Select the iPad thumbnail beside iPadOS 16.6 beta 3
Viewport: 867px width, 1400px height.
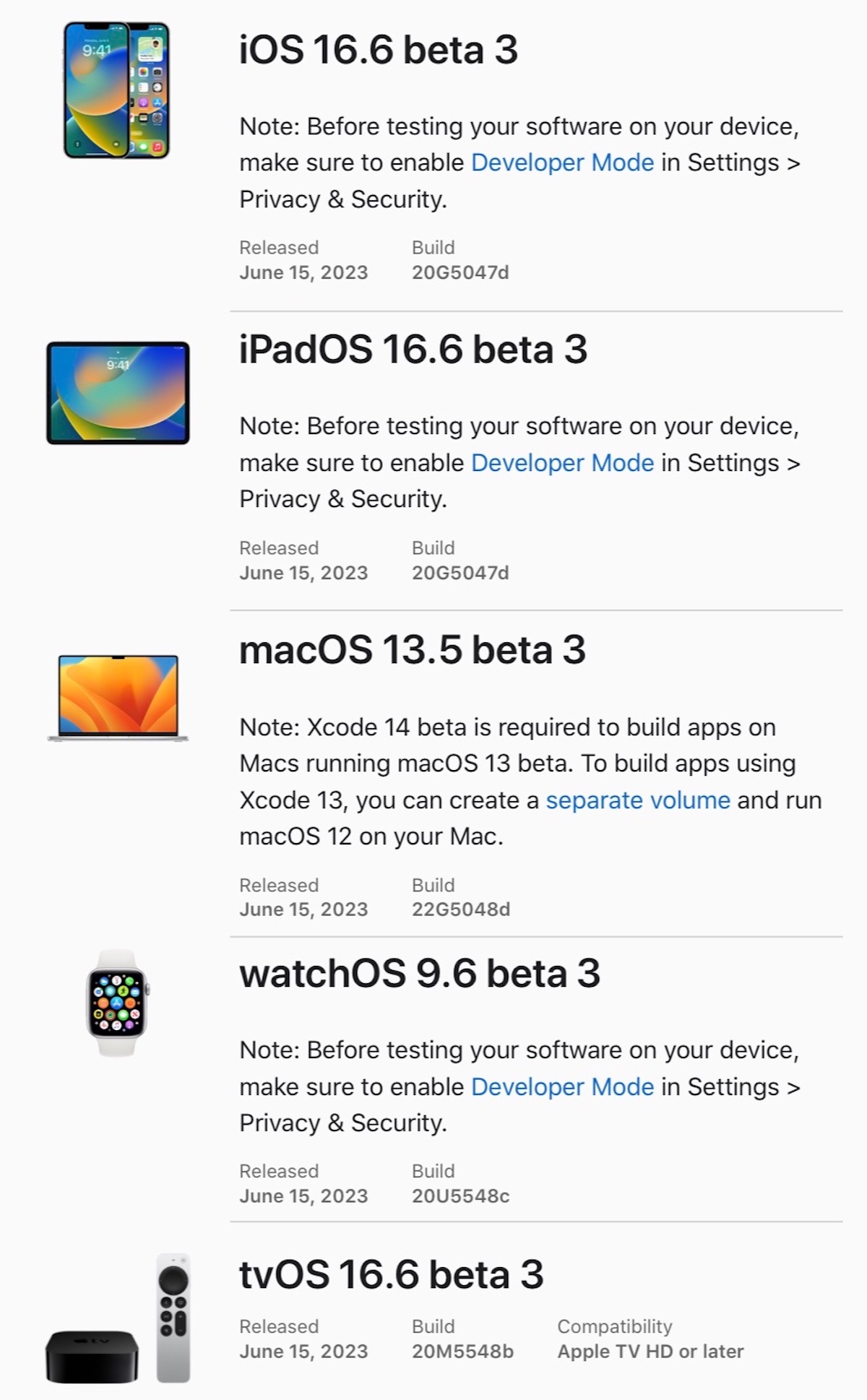119,394
